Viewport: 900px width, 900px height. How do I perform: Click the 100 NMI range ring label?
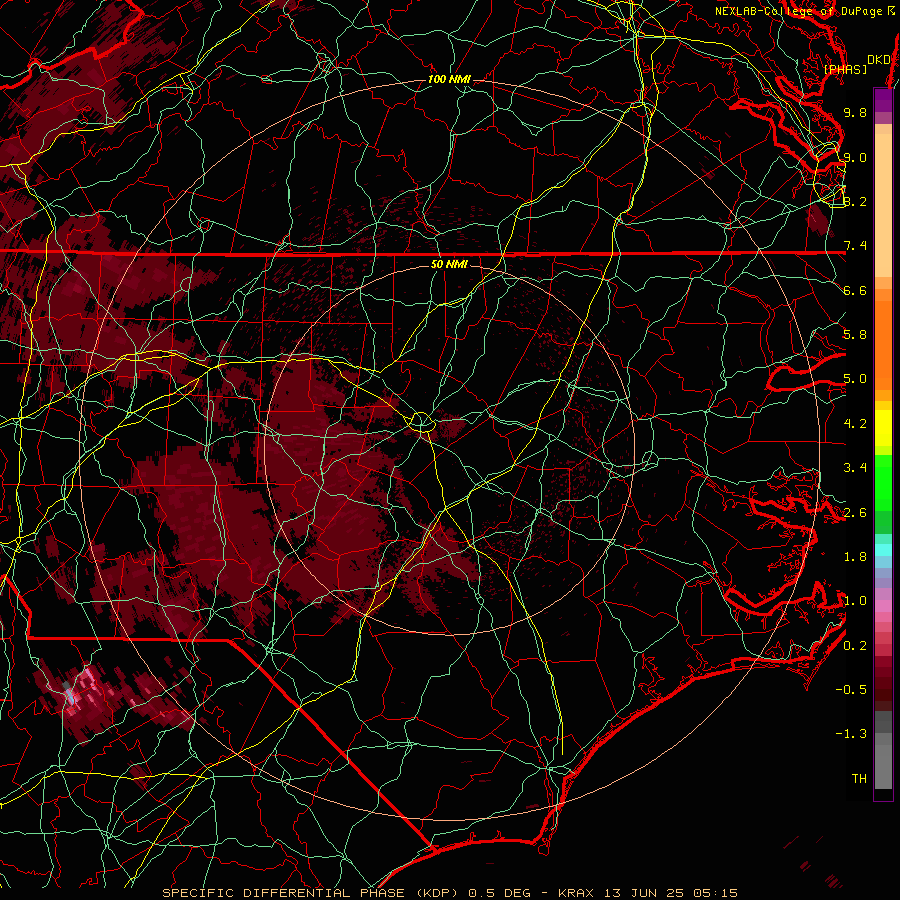click(x=449, y=79)
